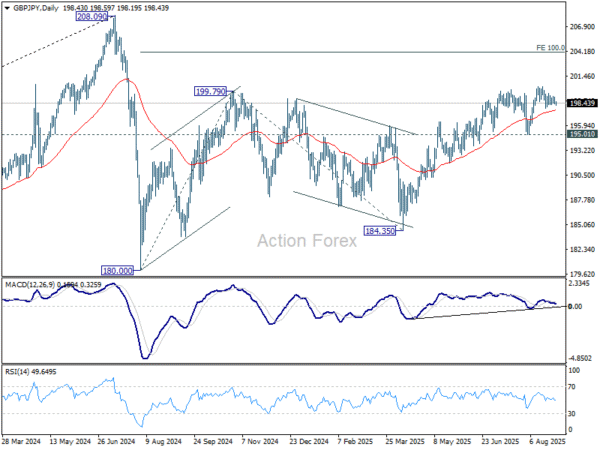Click the 23 Dec 2024 date marker

click(x=309, y=441)
